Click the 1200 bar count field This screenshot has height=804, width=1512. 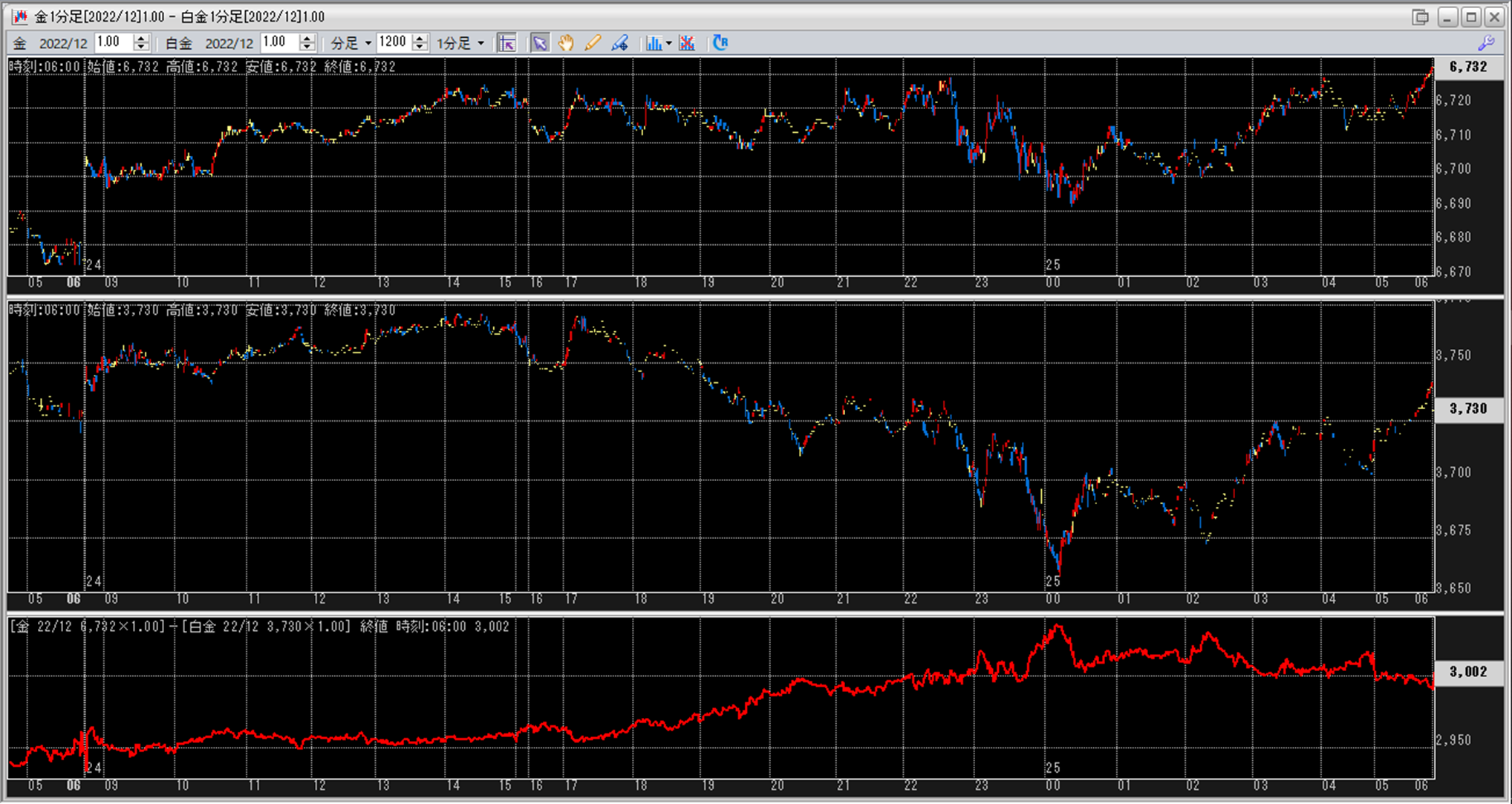pyautogui.click(x=394, y=42)
